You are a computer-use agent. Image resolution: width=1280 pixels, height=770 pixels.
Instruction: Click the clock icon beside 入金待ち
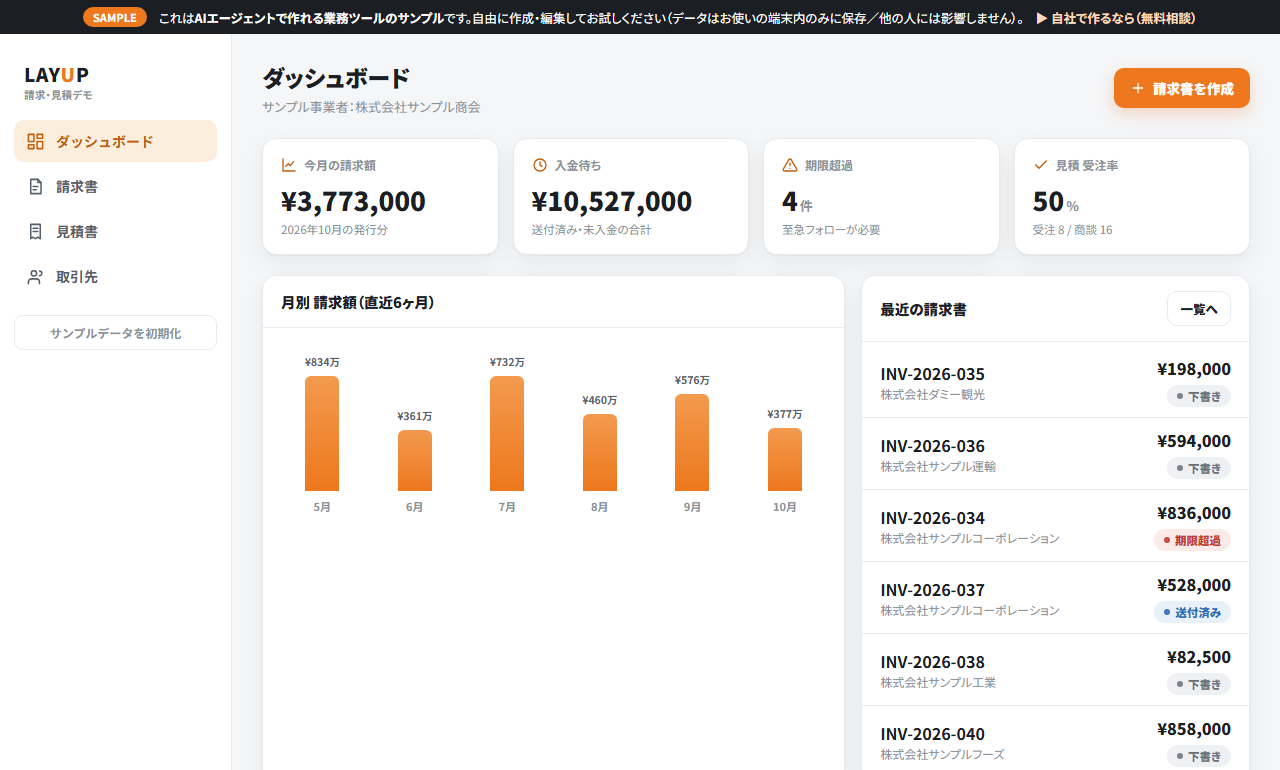(x=540, y=165)
